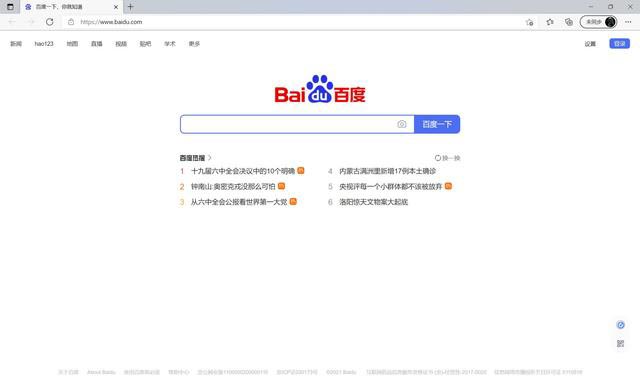Screen dimensions: 640x380
Task: Open the 学术 navigation link
Action: coord(170,44)
